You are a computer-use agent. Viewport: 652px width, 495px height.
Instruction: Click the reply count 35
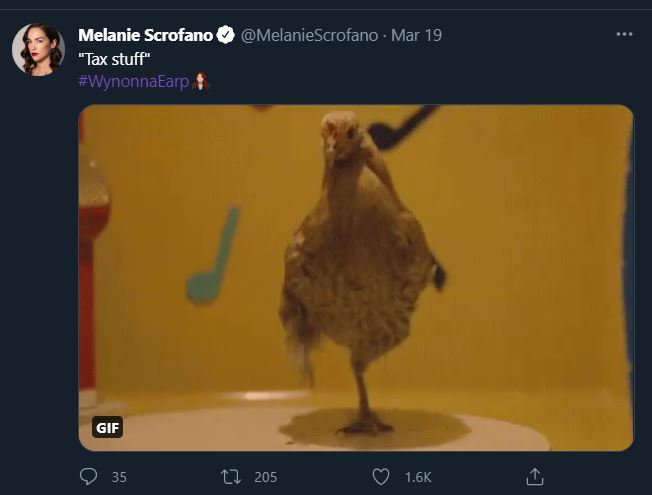[119, 477]
